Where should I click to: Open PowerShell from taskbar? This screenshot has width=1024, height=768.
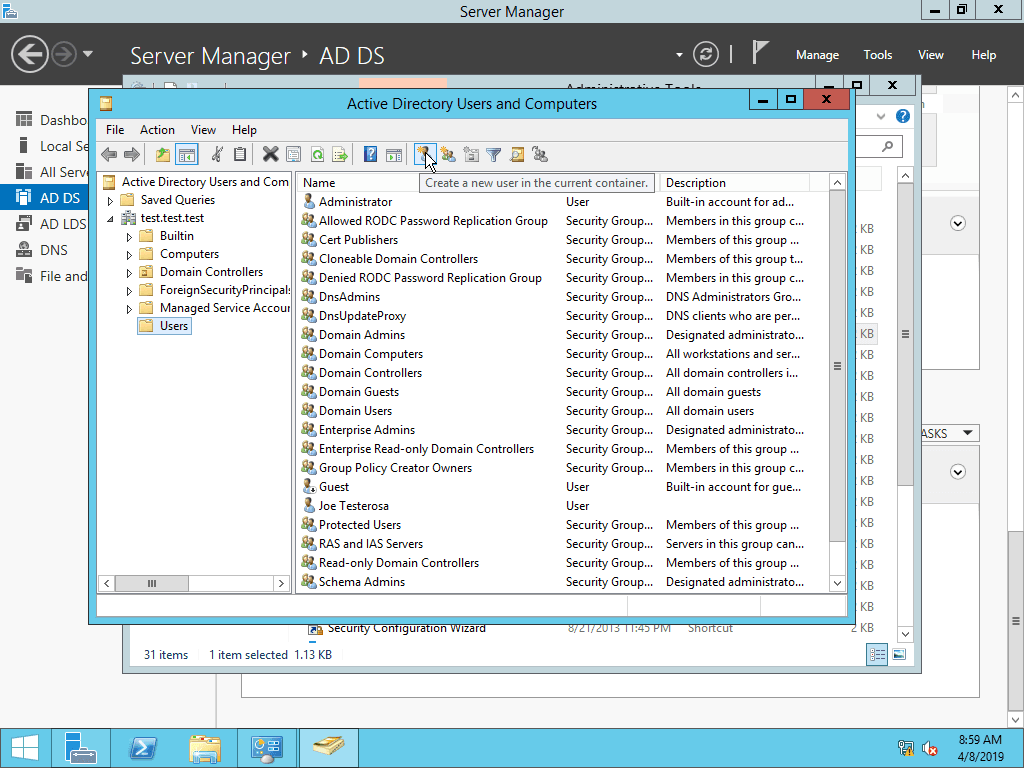143,748
